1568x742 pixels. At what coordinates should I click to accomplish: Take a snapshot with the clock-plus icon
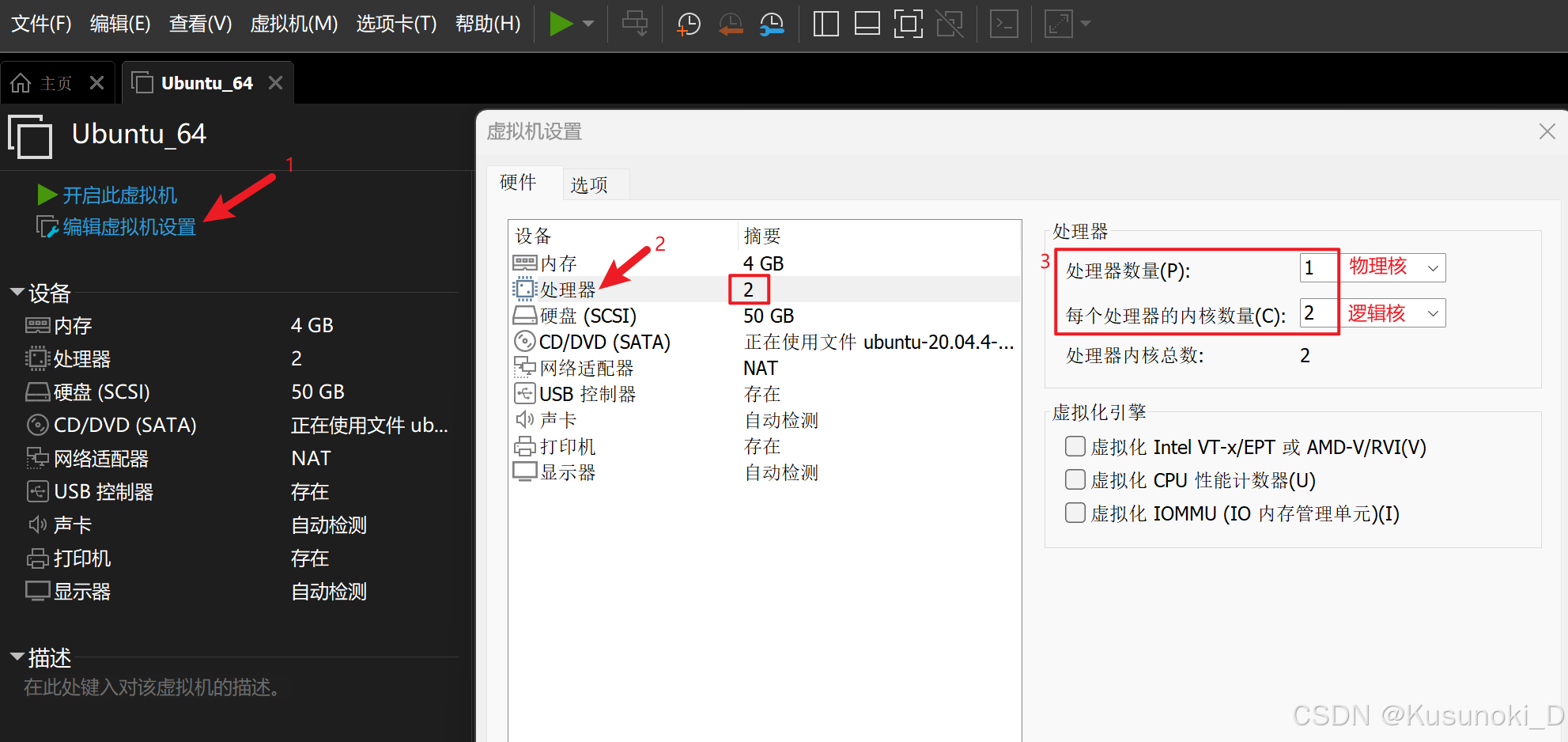pos(689,24)
